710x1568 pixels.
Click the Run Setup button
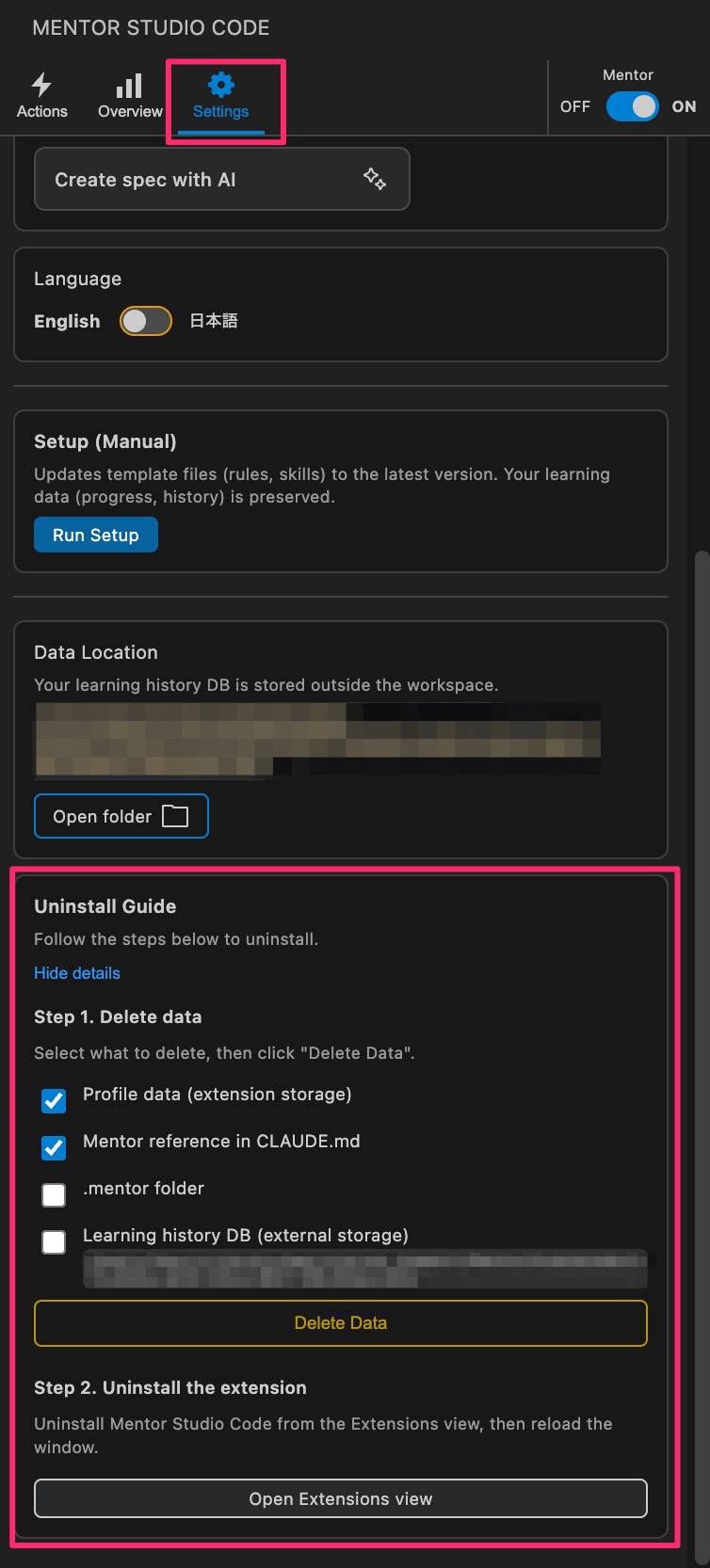tap(95, 534)
